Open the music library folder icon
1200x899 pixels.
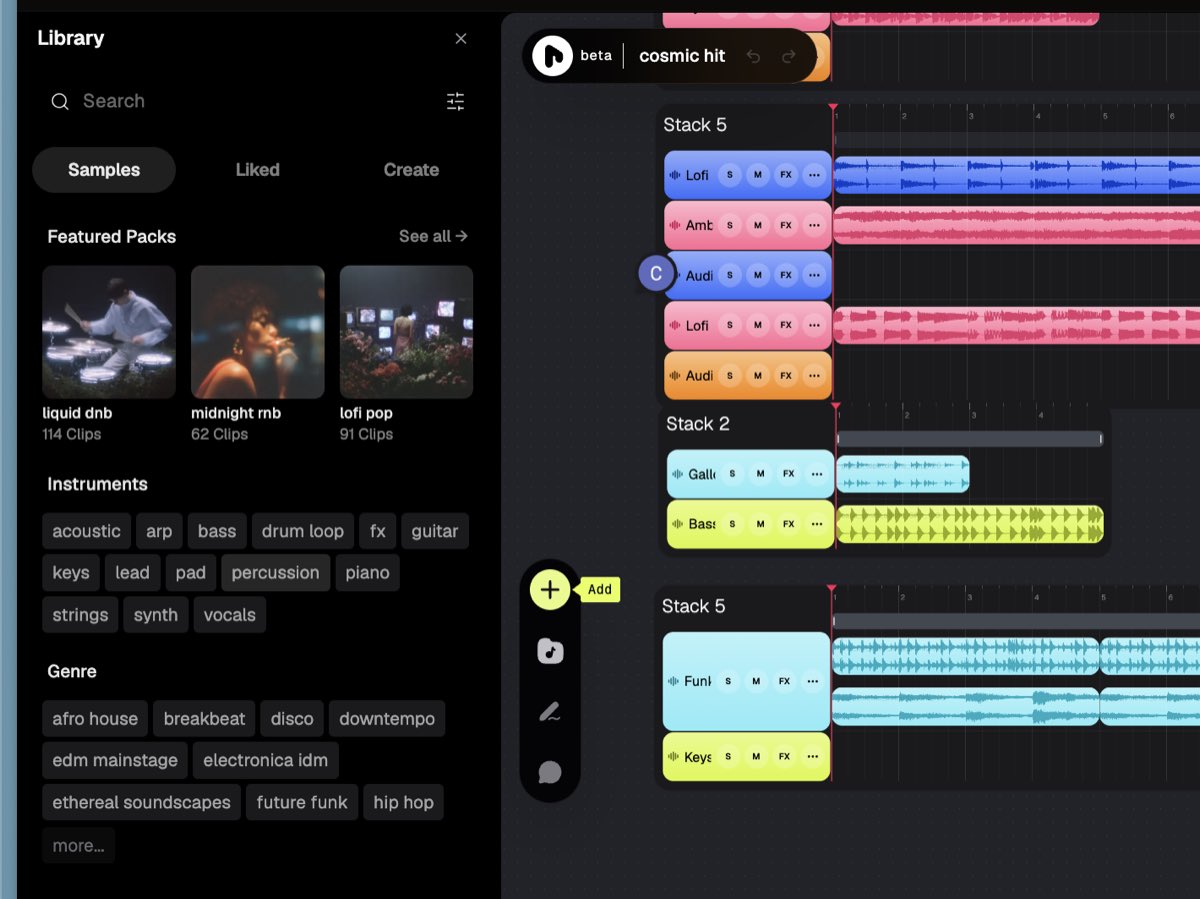550,652
